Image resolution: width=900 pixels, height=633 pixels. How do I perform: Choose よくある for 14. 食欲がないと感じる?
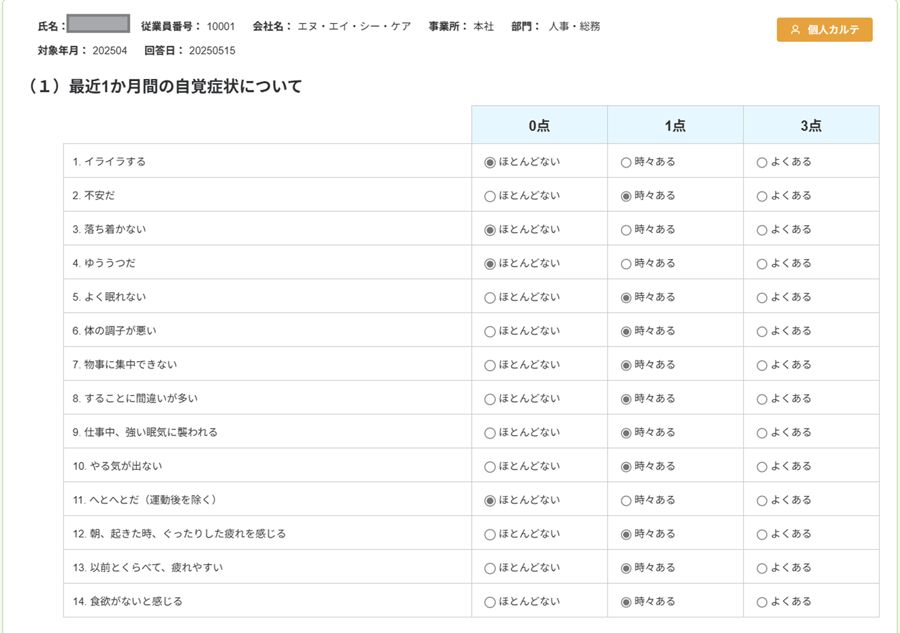pyautogui.click(x=762, y=602)
